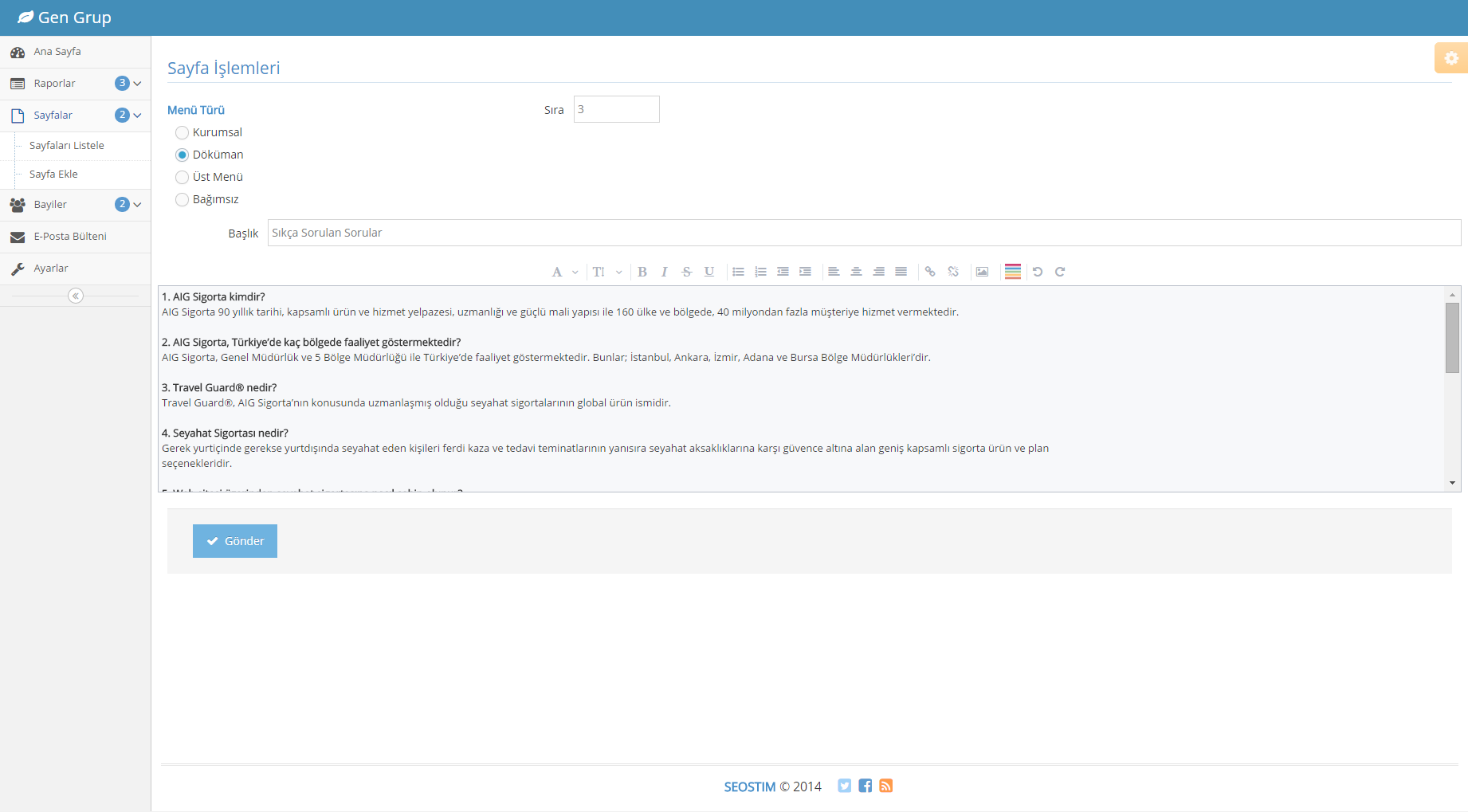This screenshot has height=812, width=1468.
Task: Select the Bağımsız radio option
Action: pos(182,199)
